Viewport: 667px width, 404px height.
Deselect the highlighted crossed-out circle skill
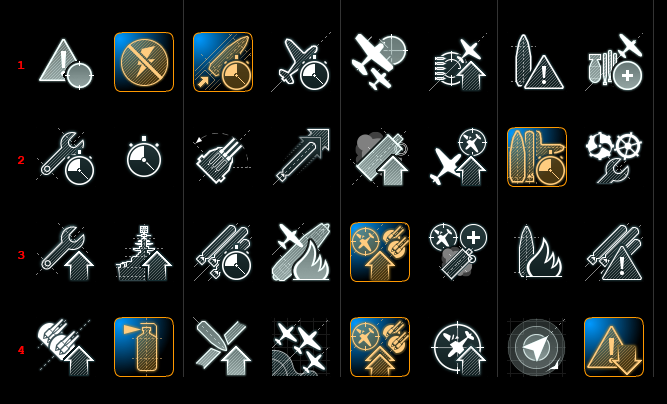[144, 62]
